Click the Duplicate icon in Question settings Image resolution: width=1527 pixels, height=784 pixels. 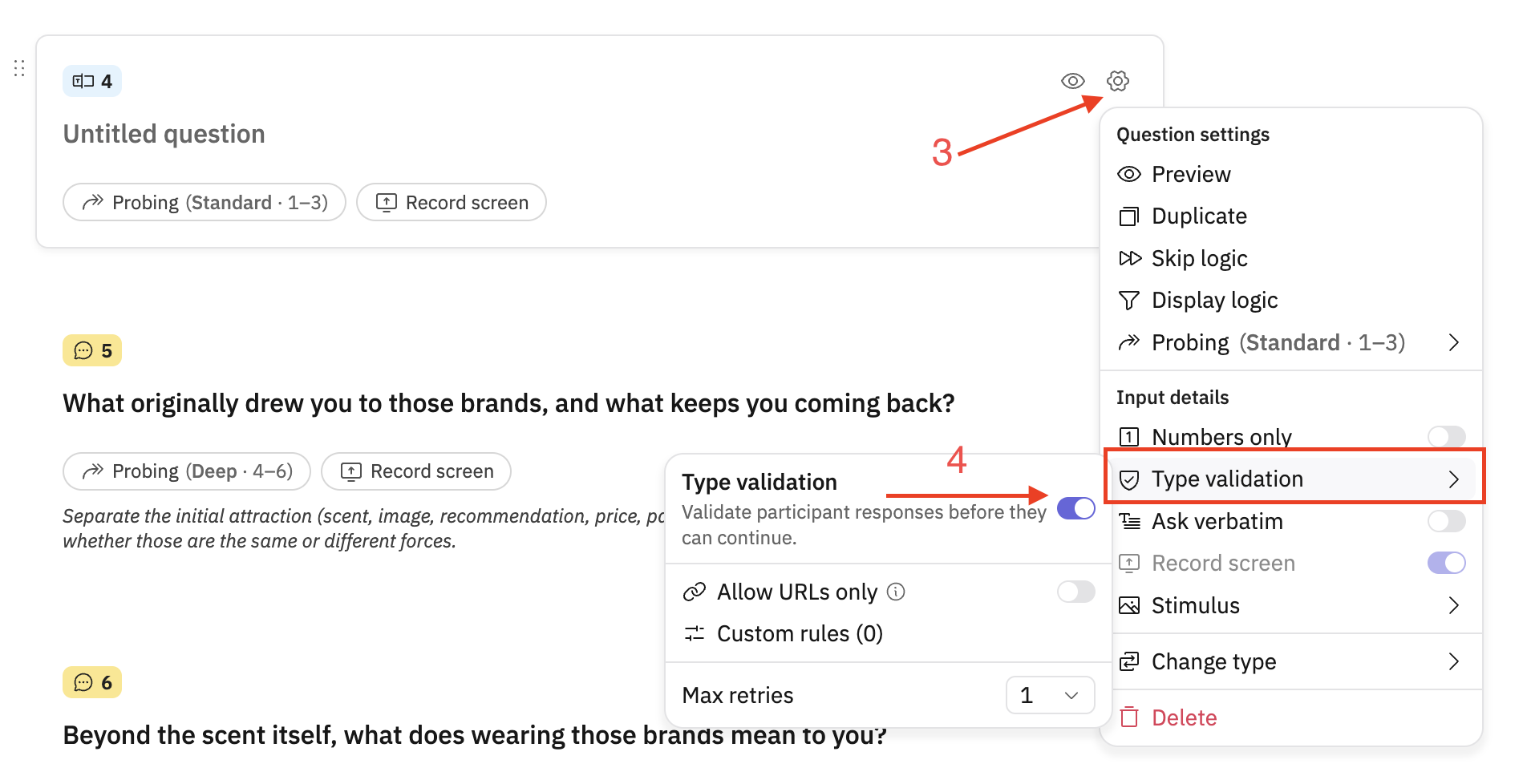(1129, 216)
